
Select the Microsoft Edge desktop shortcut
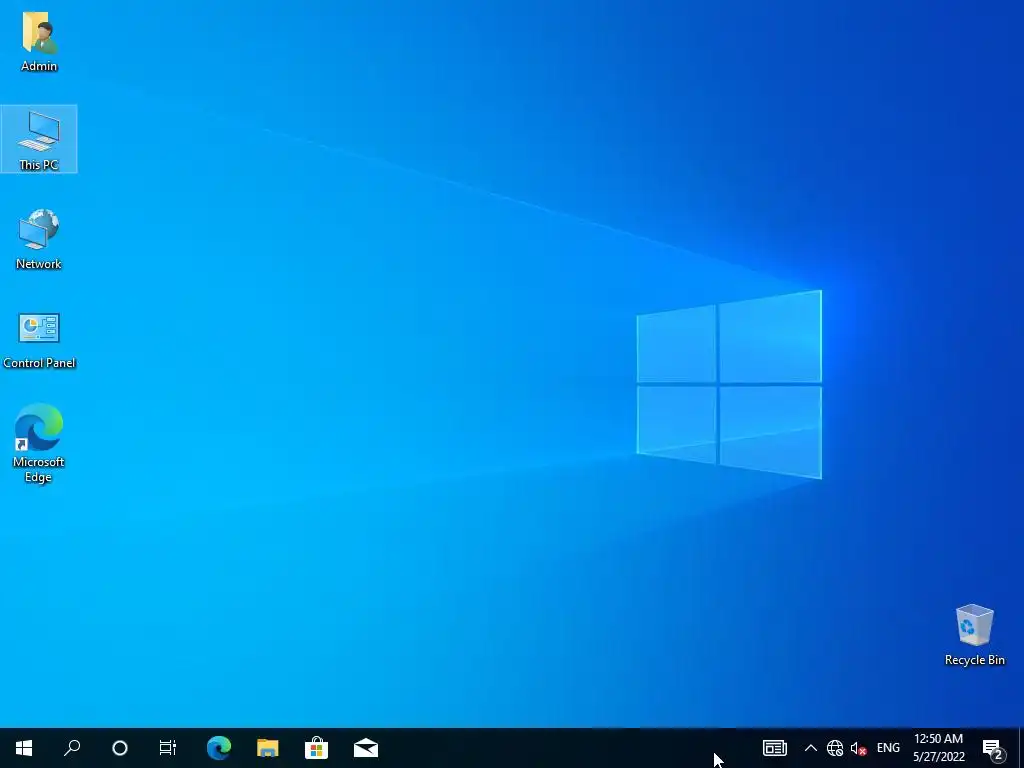39,443
